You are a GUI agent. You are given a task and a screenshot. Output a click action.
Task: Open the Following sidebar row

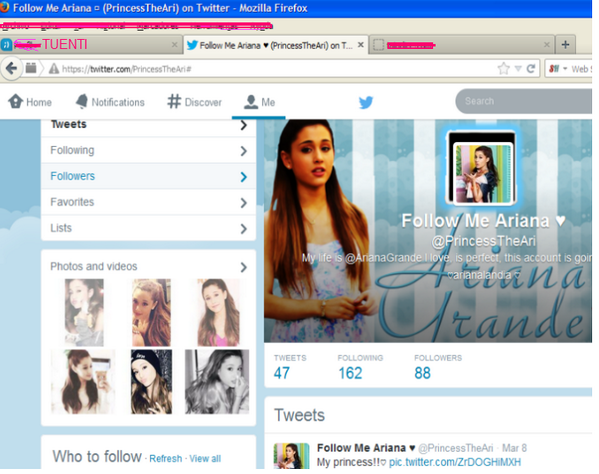pyautogui.click(x=149, y=150)
